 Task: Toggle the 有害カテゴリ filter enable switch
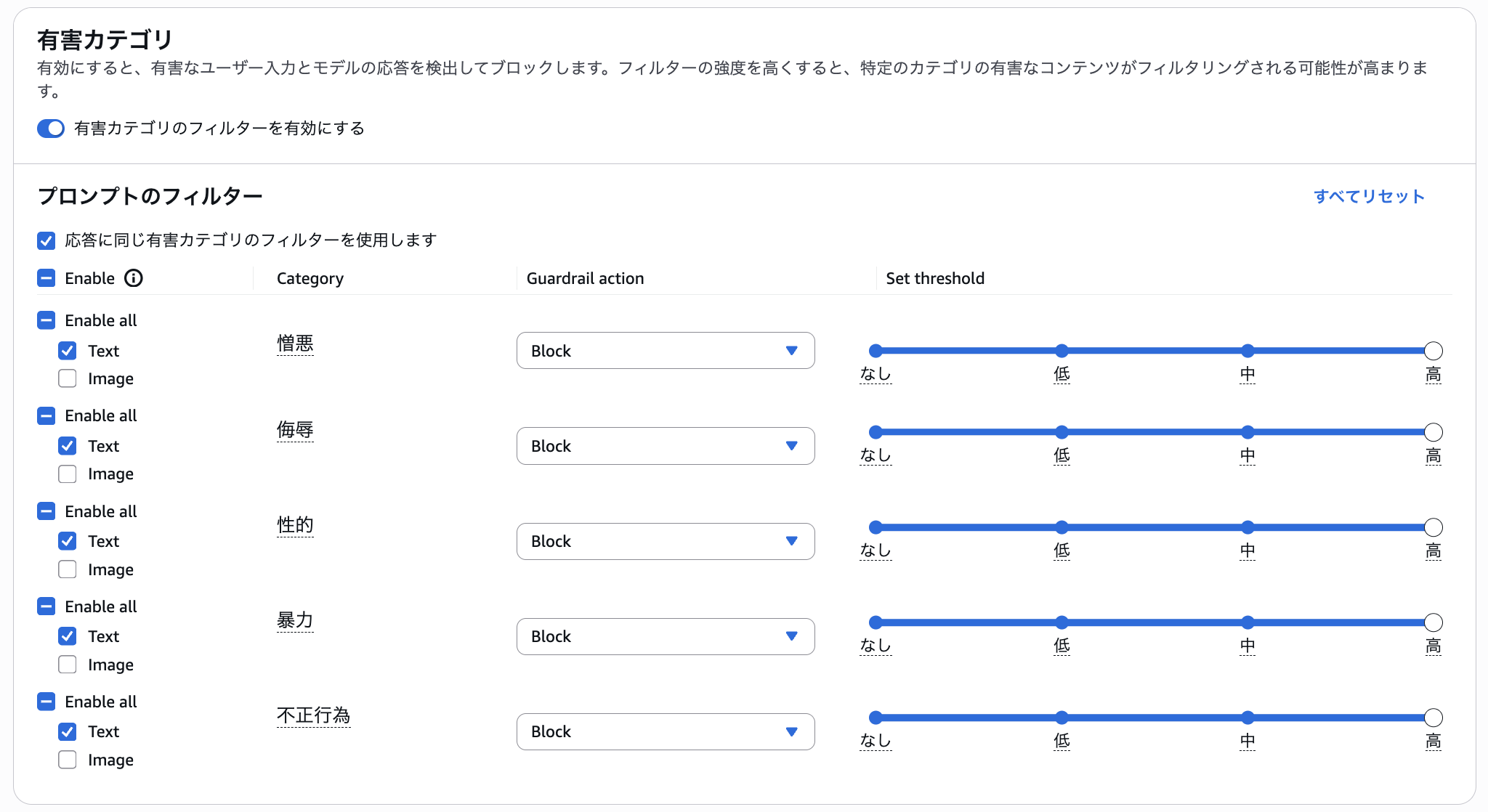[51, 129]
